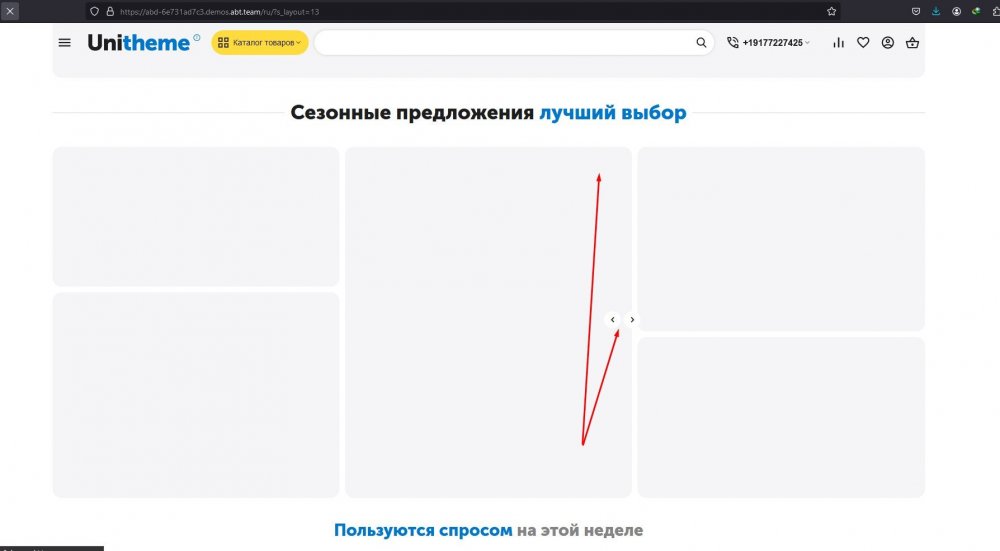Click the phone handset icon by the number
Viewport: 1000px width, 551px height.
733,43
